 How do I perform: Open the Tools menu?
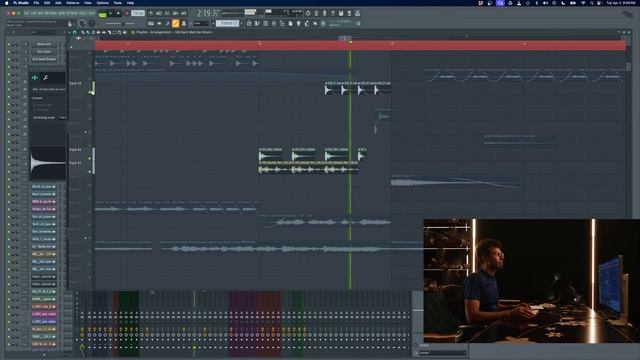point(118,3)
